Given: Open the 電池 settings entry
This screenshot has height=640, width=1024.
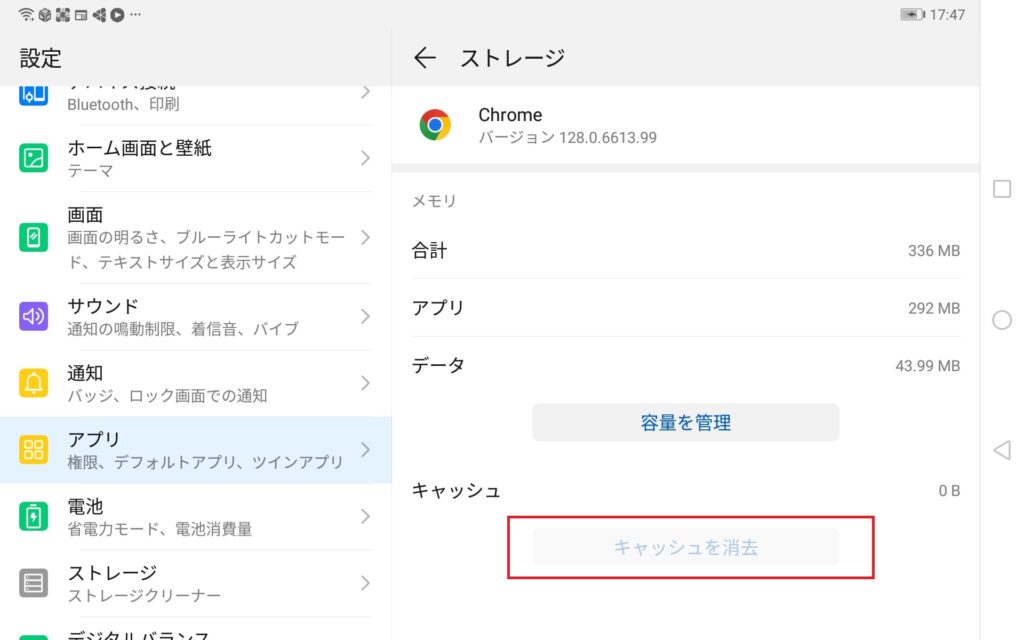Looking at the screenshot, I should coord(196,517).
